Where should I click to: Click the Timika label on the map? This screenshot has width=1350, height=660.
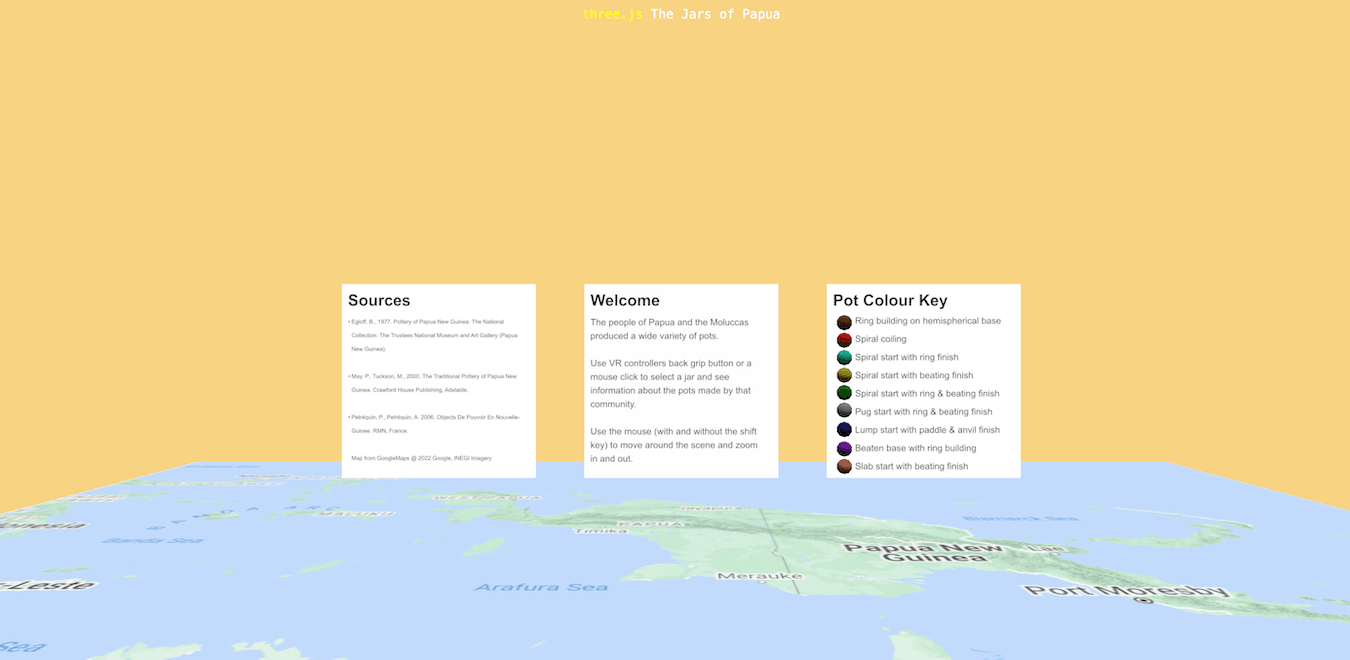(x=601, y=530)
